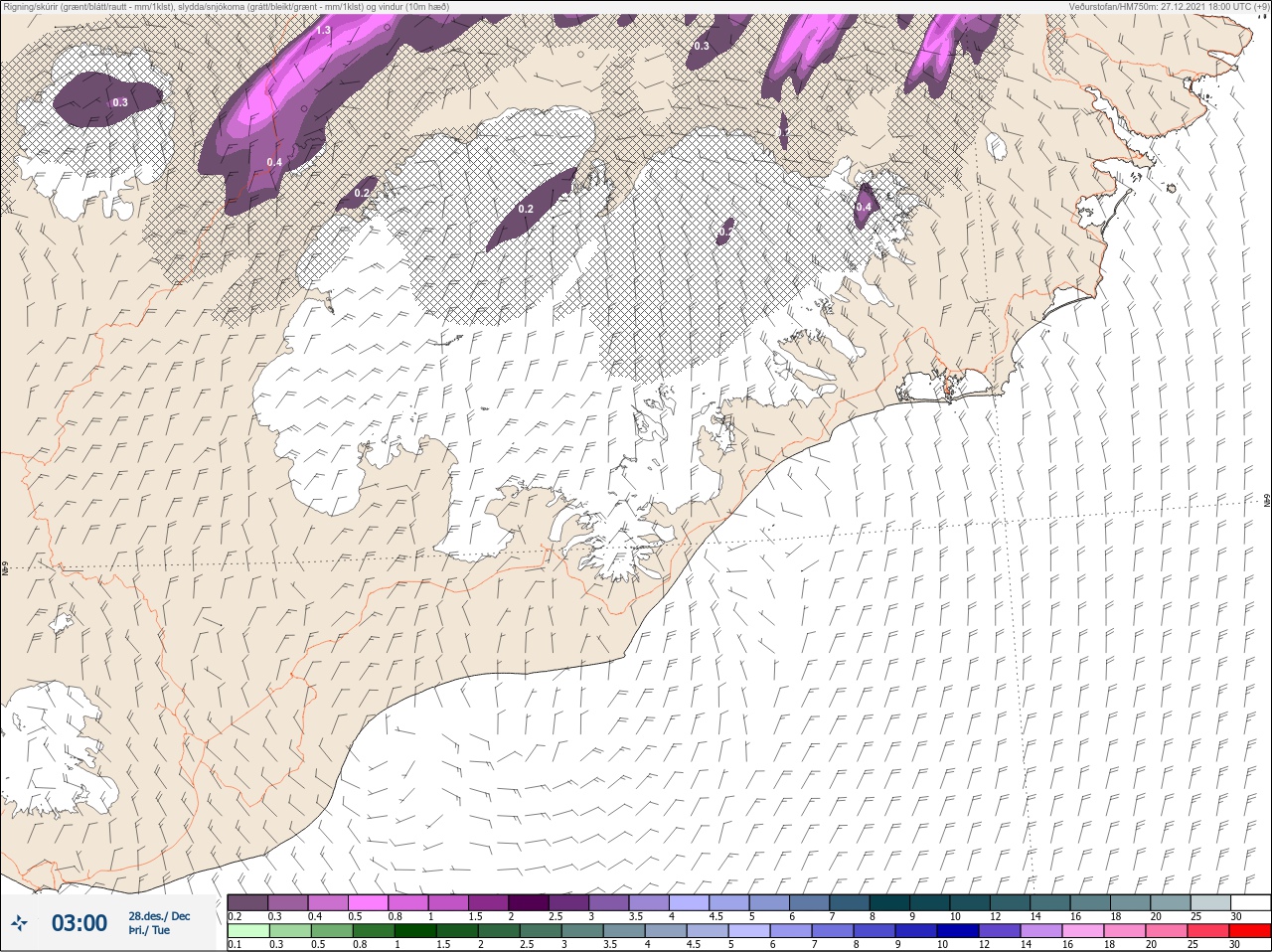
Task: Pick the lavender upper swatch between 4 and 4.5
Action: click(691, 902)
